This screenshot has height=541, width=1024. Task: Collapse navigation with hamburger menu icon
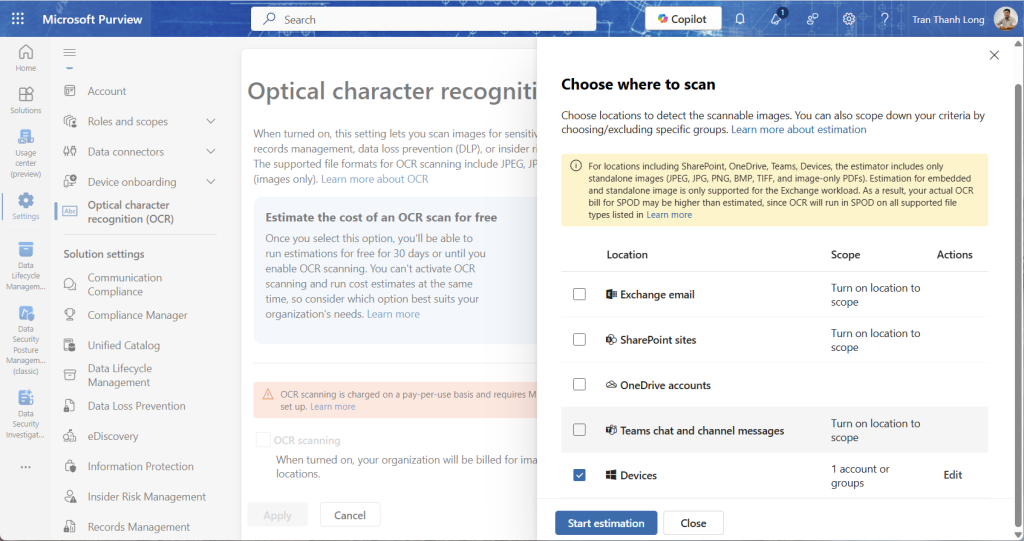[x=69, y=53]
